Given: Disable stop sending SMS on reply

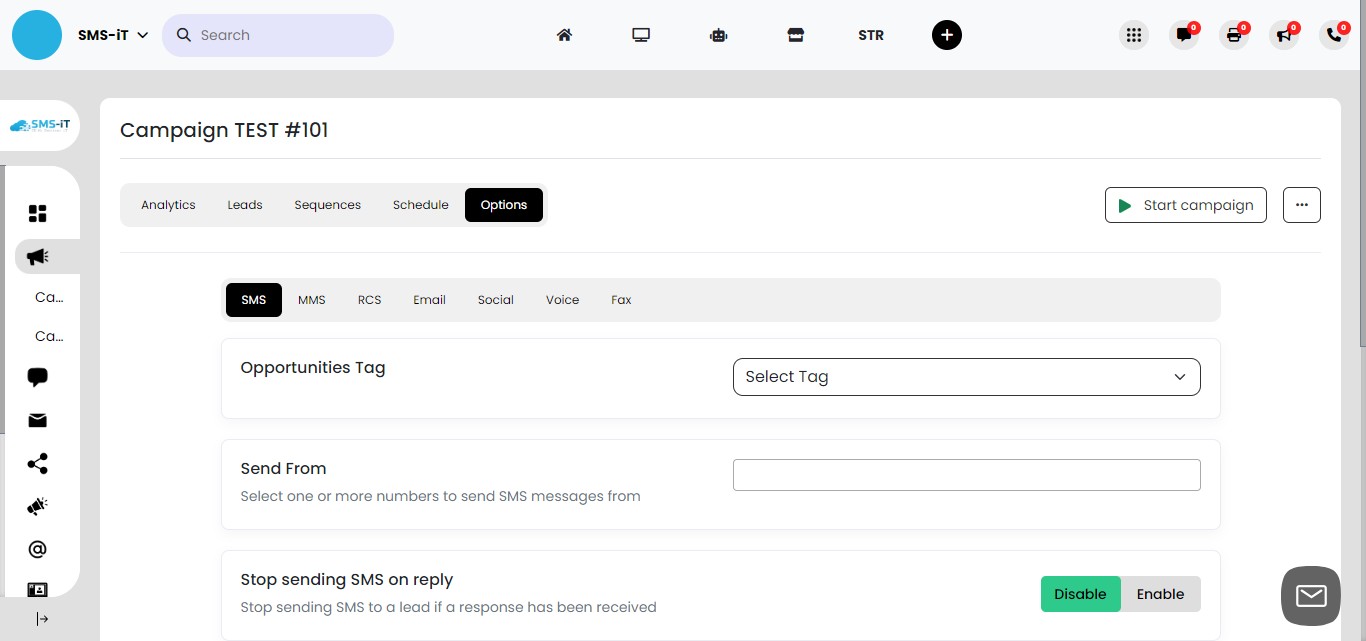Looking at the screenshot, I should tap(1080, 593).
